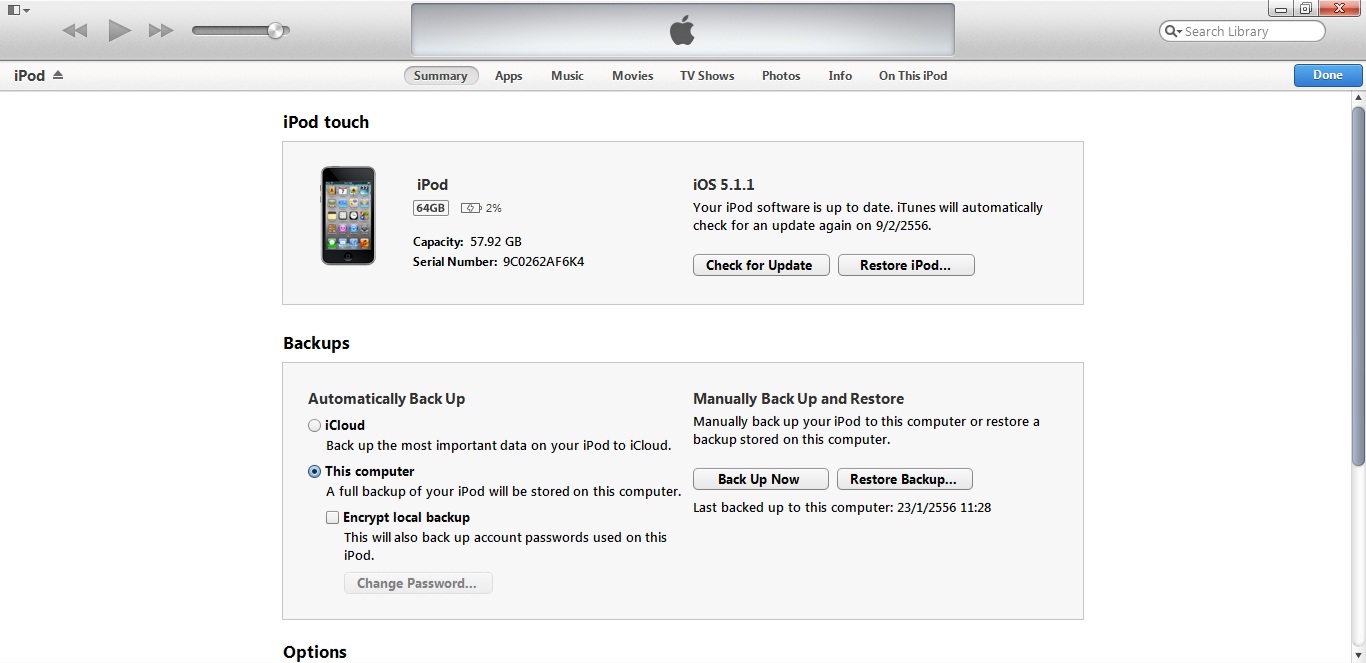Click Check for Update button
The width and height of the screenshot is (1366, 663).
pyautogui.click(x=760, y=265)
